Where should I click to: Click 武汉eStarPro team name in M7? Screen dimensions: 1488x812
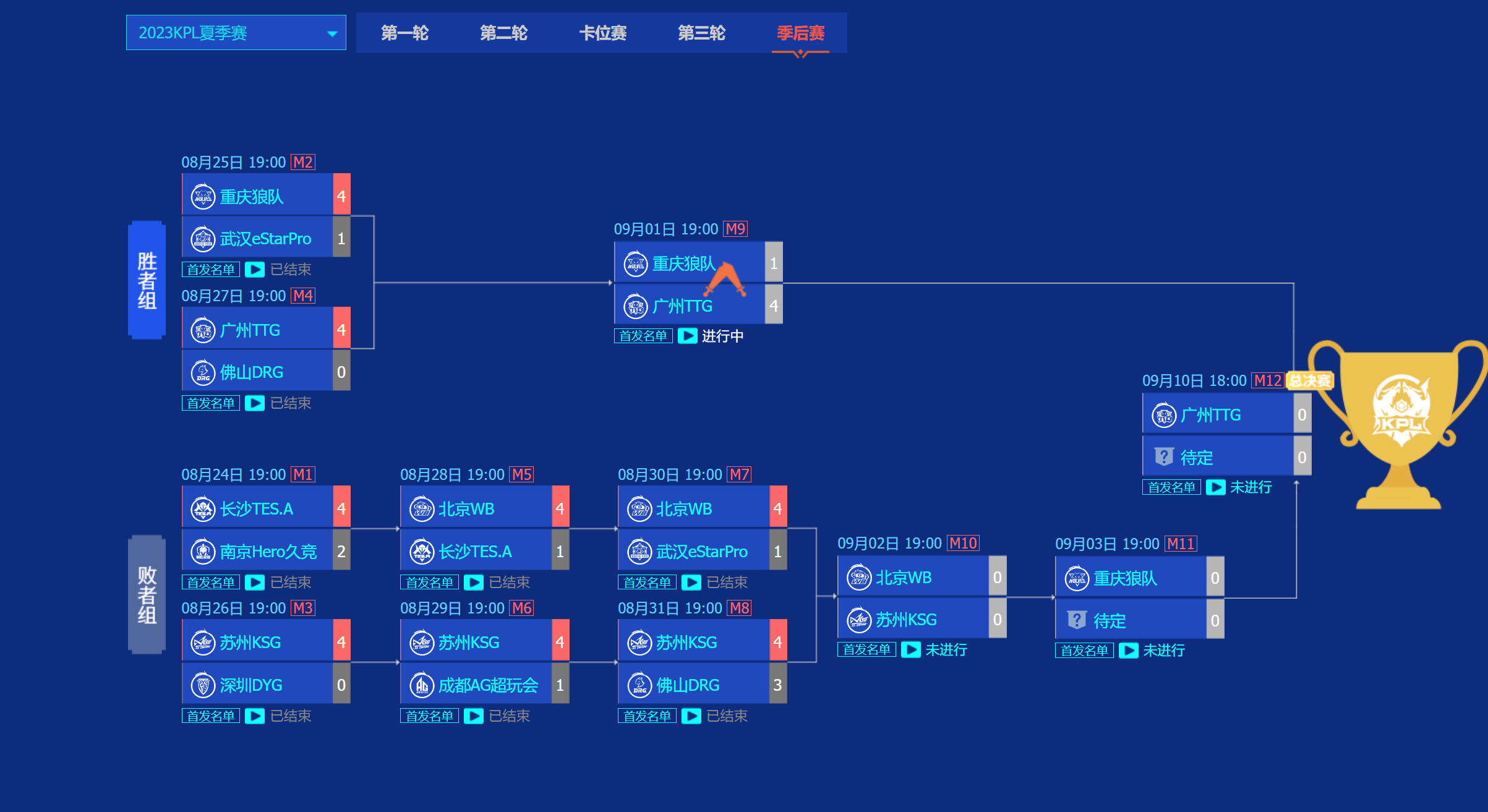702,552
